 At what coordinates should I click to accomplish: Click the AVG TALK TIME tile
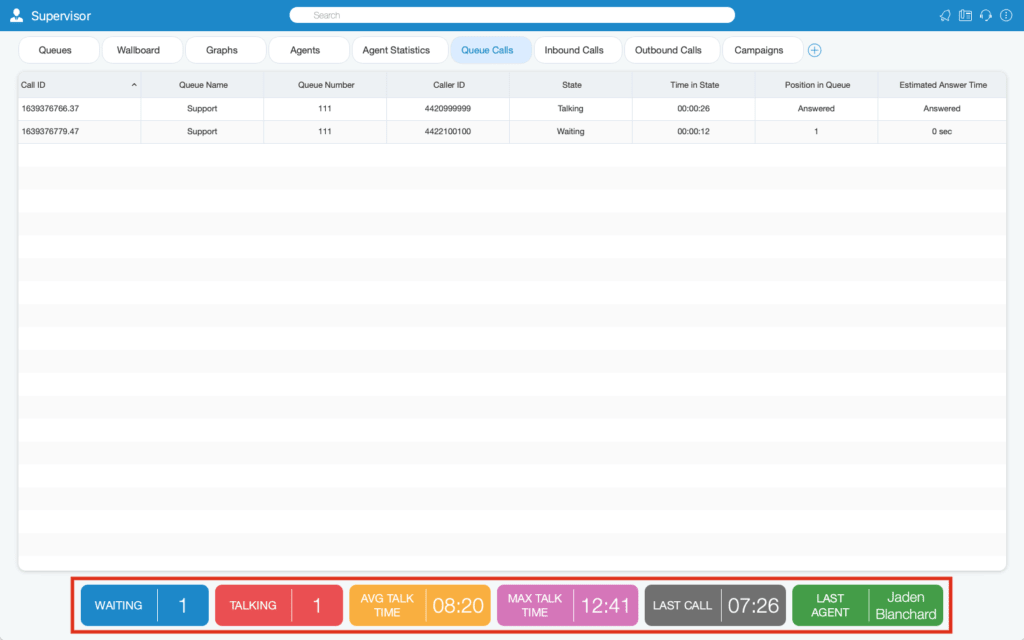[x=420, y=605]
